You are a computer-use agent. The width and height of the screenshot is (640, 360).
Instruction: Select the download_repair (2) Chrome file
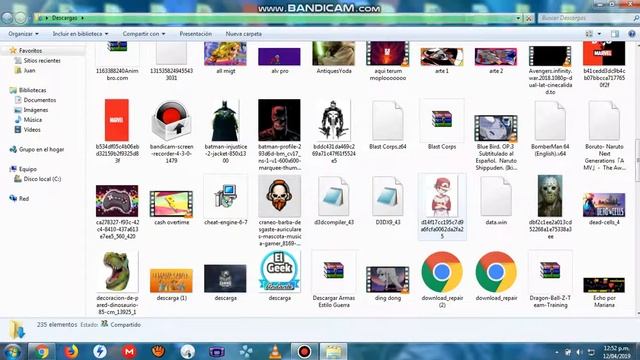[442, 280]
